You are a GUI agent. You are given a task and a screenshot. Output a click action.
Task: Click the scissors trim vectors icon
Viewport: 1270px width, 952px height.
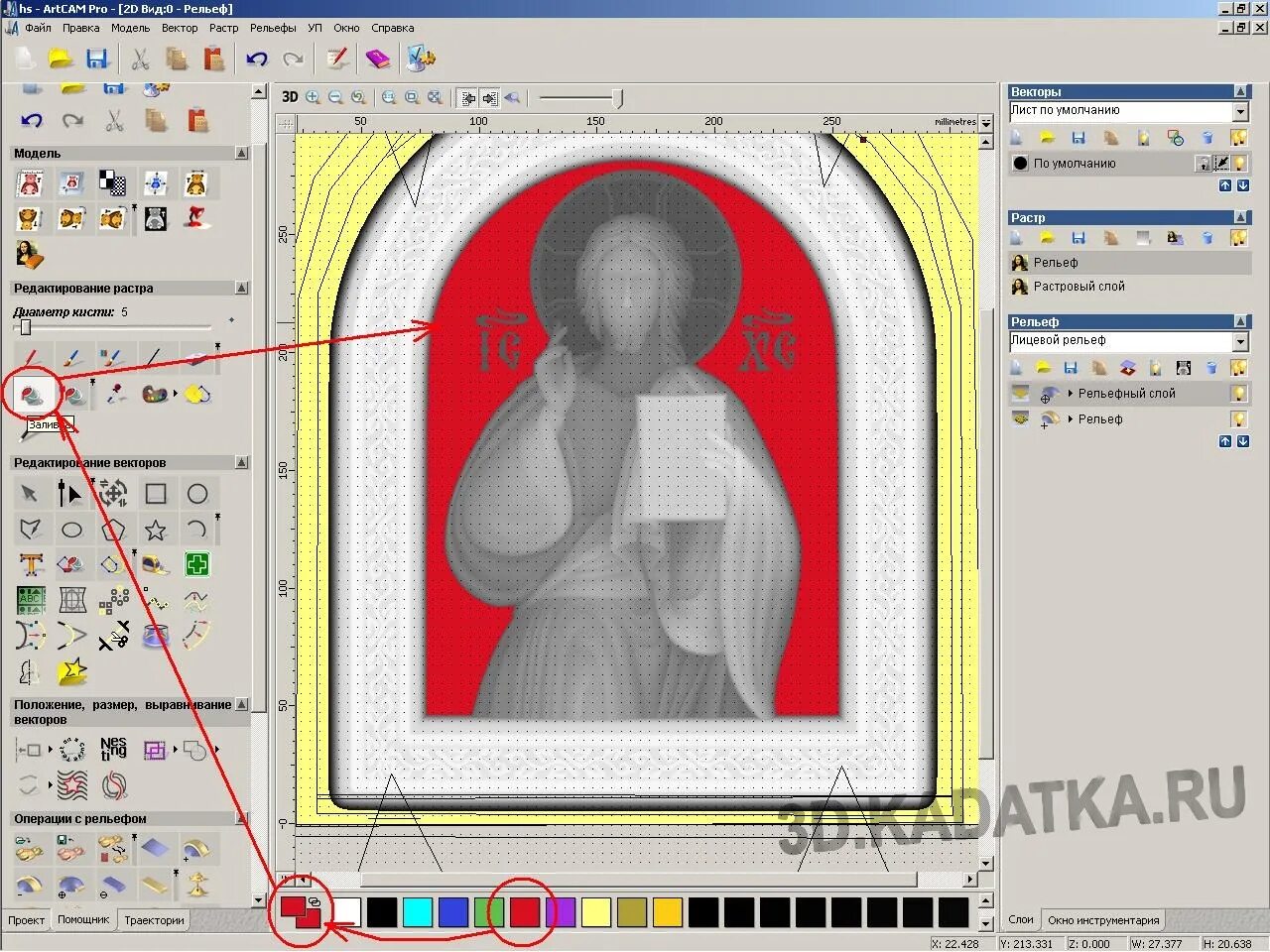pyautogui.click(x=114, y=636)
